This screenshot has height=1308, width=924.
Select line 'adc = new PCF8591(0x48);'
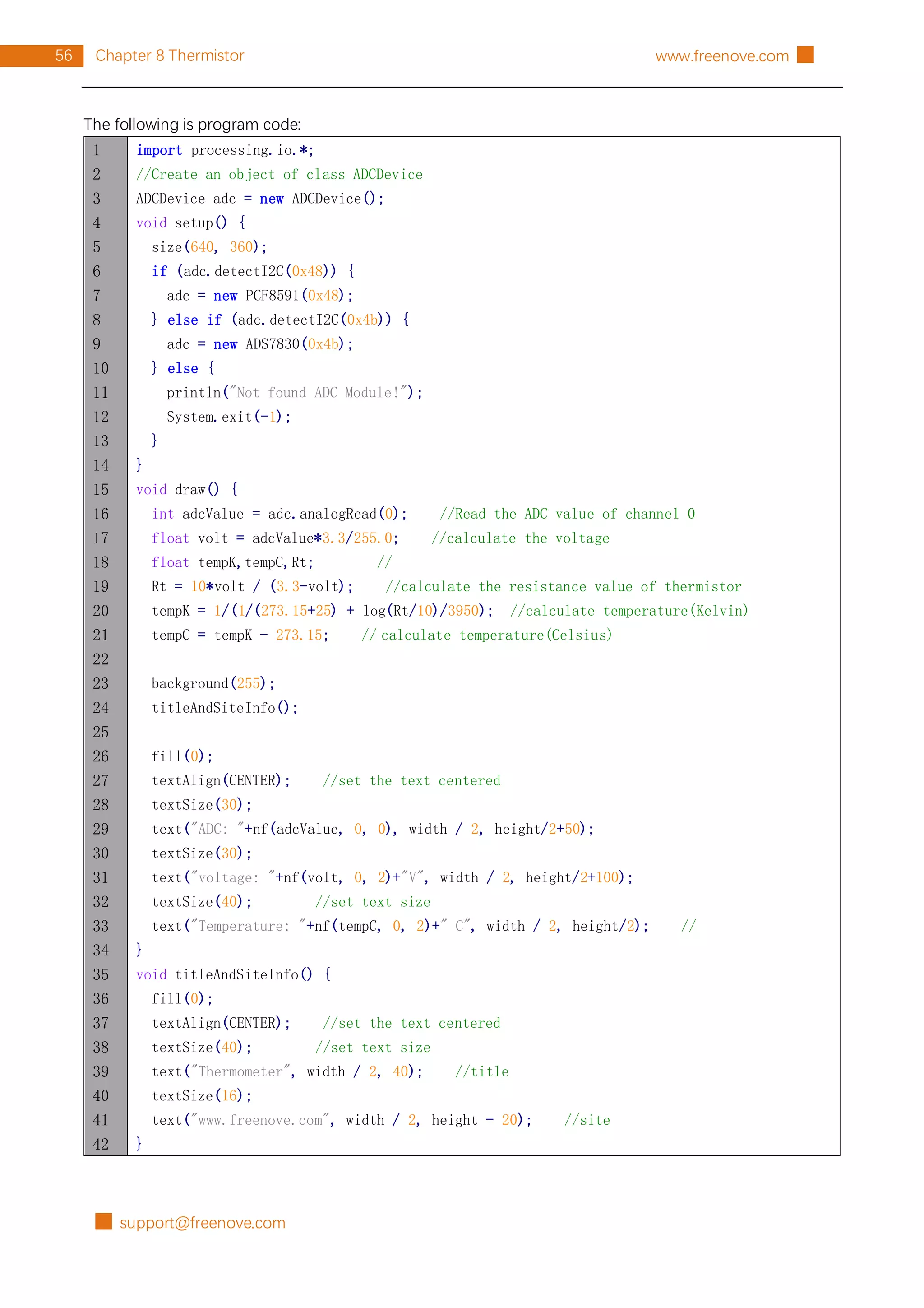(x=260, y=296)
